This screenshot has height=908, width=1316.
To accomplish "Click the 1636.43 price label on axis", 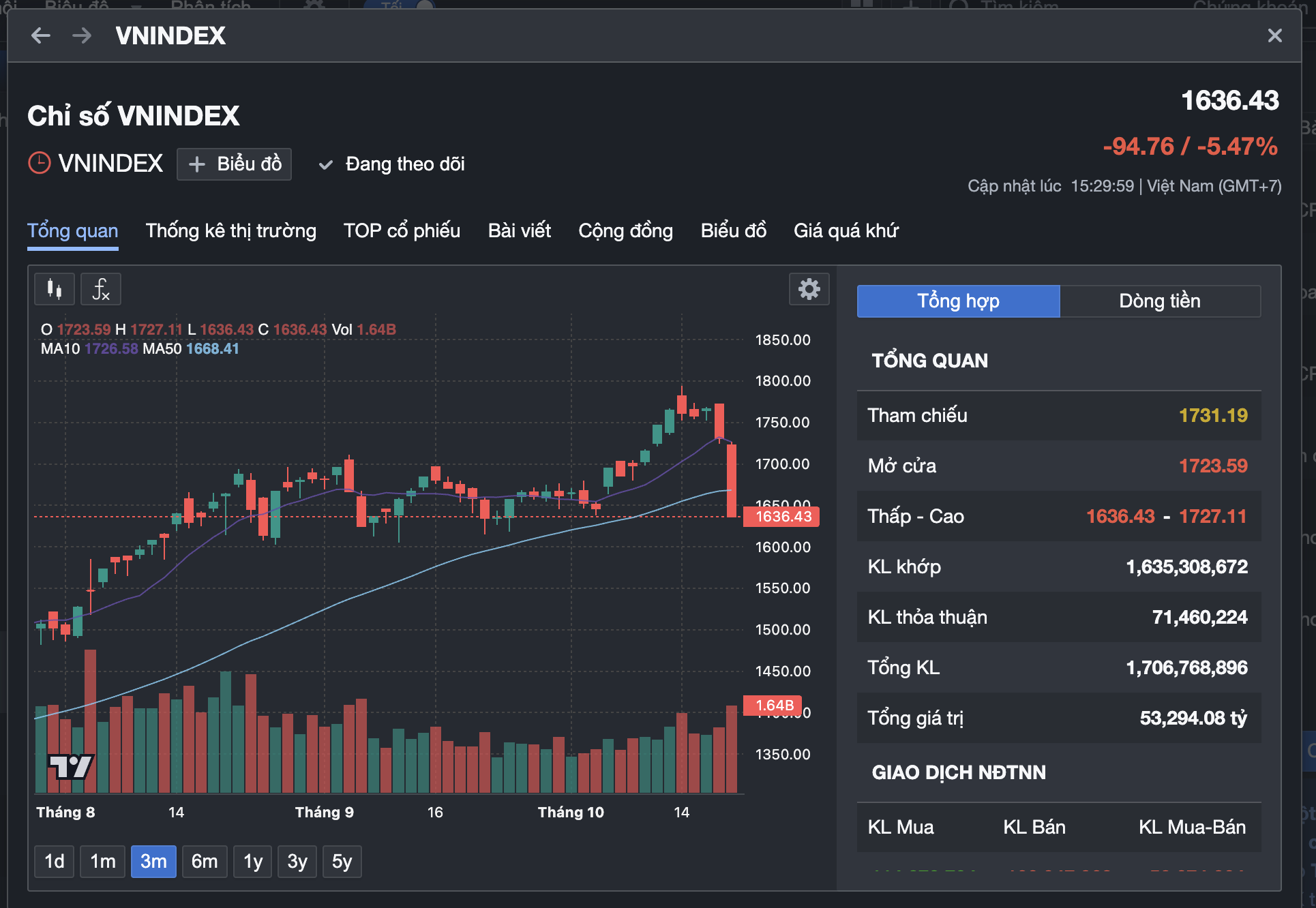I will coord(781,517).
